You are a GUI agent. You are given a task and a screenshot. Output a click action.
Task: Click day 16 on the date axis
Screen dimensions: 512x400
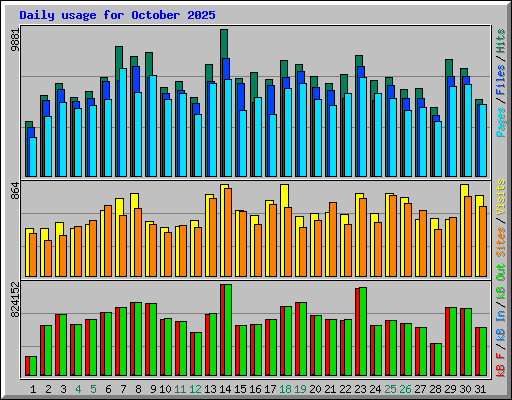(255, 389)
